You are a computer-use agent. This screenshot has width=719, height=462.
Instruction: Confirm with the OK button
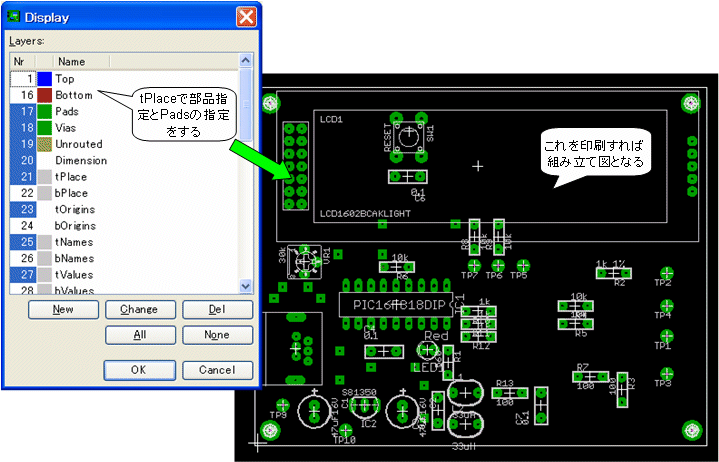point(139,370)
